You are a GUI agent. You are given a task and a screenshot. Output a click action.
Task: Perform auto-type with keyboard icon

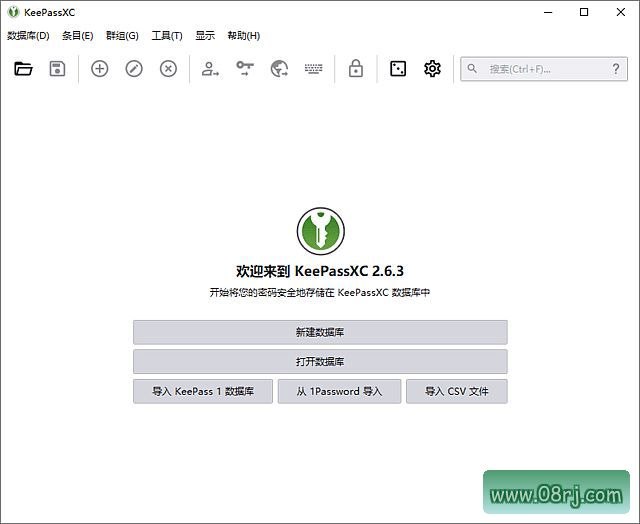[x=313, y=69]
